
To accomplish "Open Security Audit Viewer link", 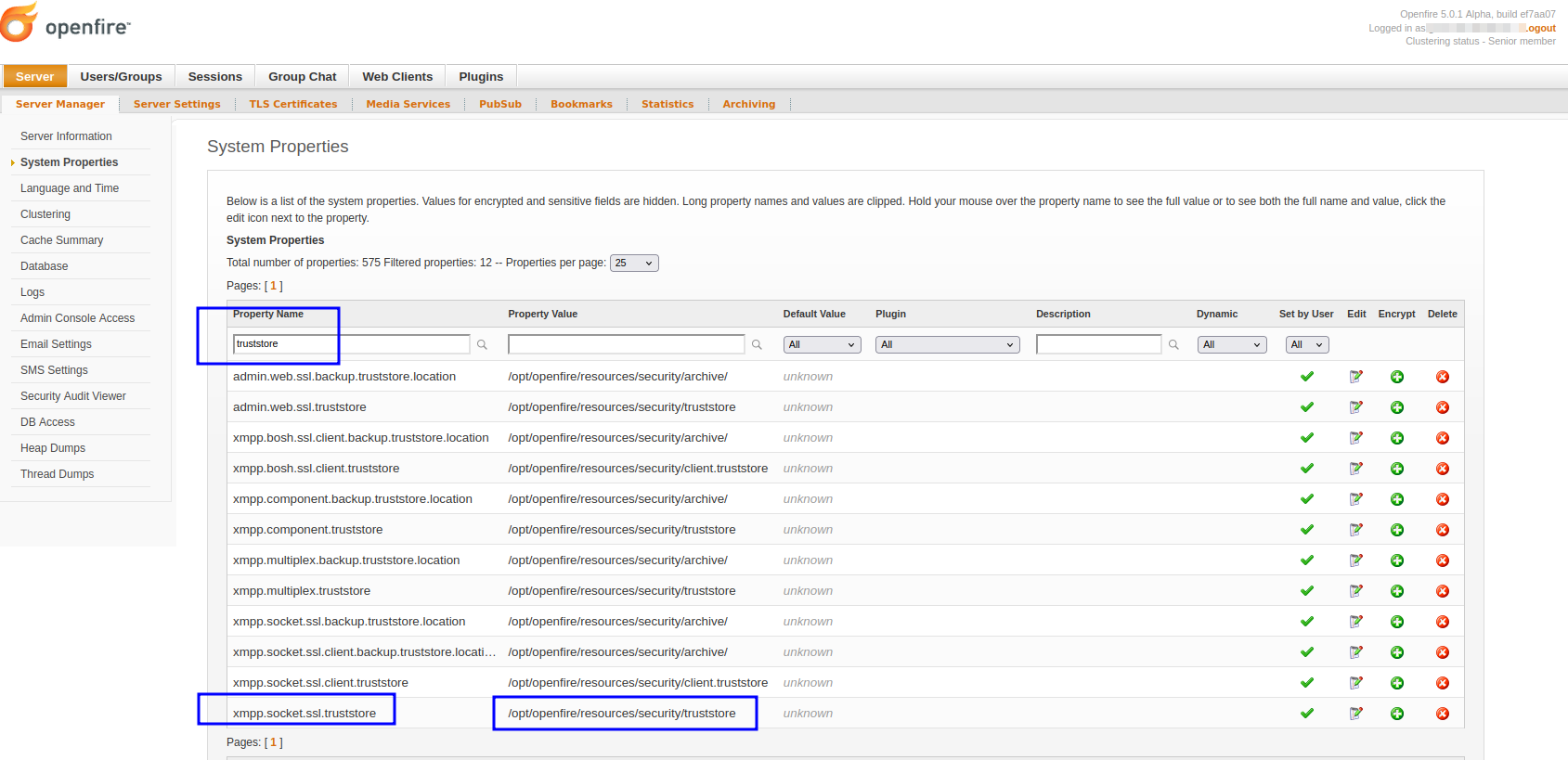I will click(73, 396).
